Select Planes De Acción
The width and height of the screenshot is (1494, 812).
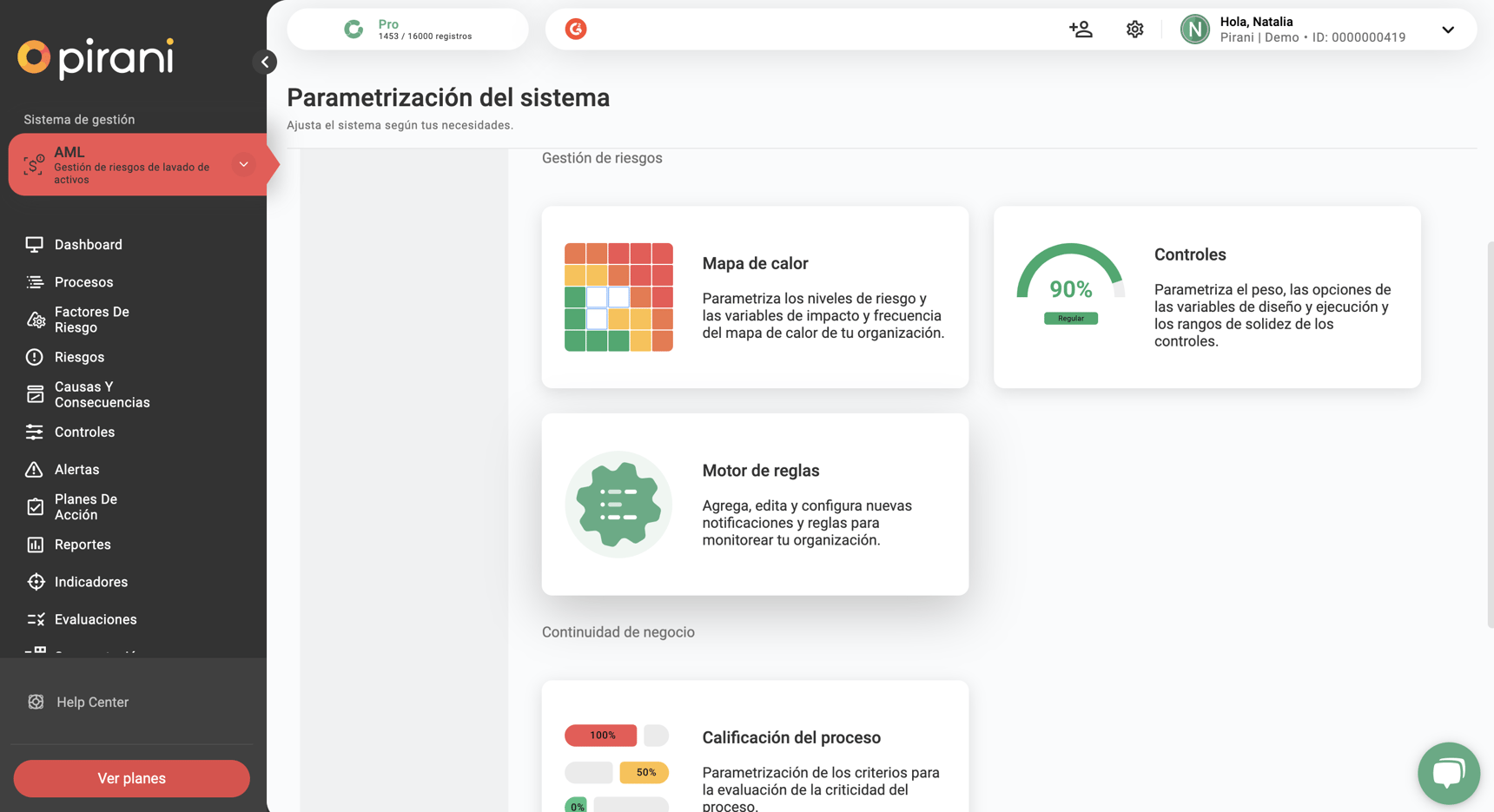(x=84, y=506)
